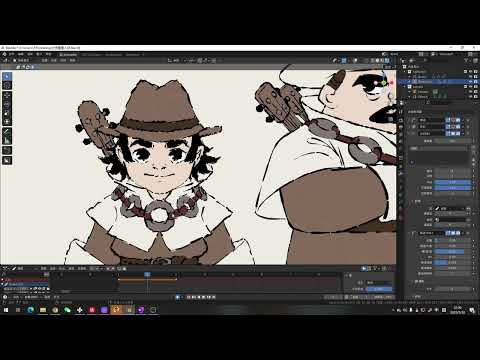Image resolution: width=480 pixels, height=360 pixels.
Task: Uncheck the second collection's exclude checkbox in outliner
Action: [x=465, y=86]
